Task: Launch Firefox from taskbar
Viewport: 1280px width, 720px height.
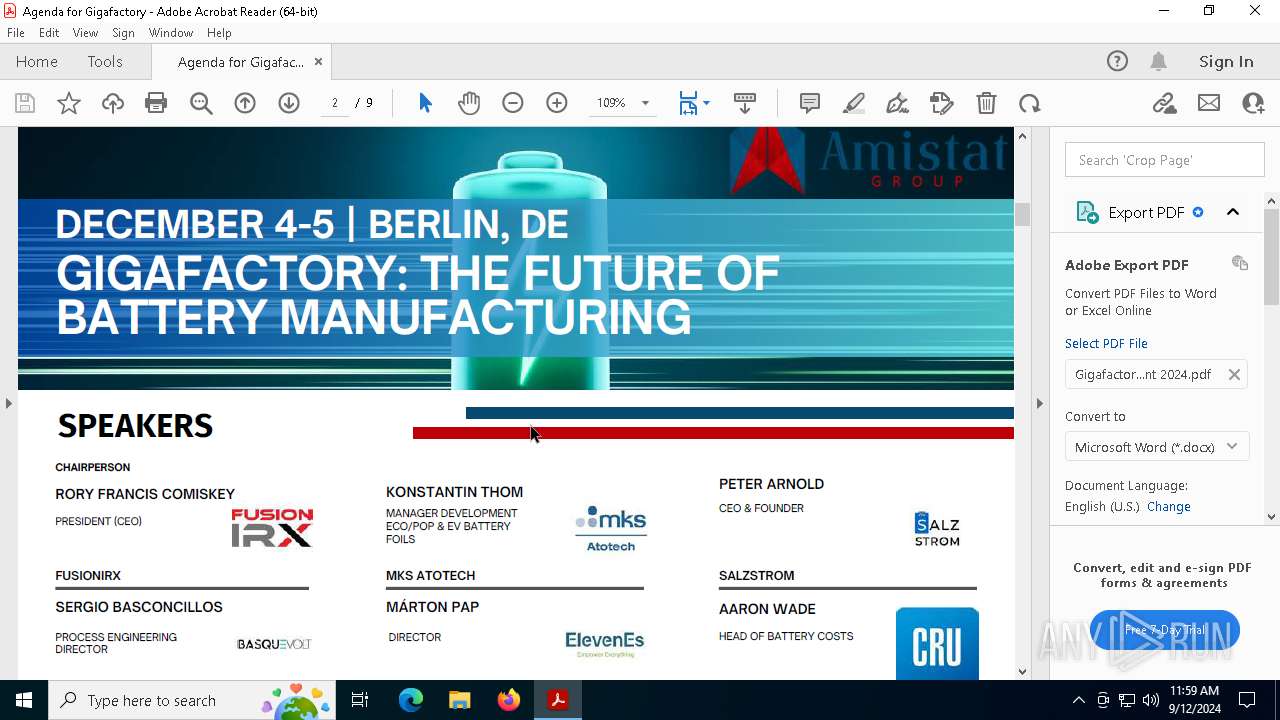Action: 509,700
